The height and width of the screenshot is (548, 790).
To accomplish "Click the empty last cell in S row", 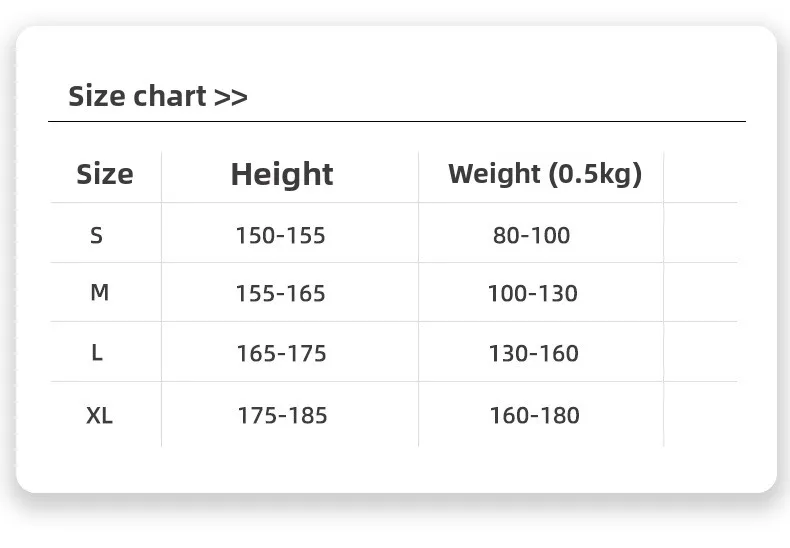I will click(x=700, y=234).
